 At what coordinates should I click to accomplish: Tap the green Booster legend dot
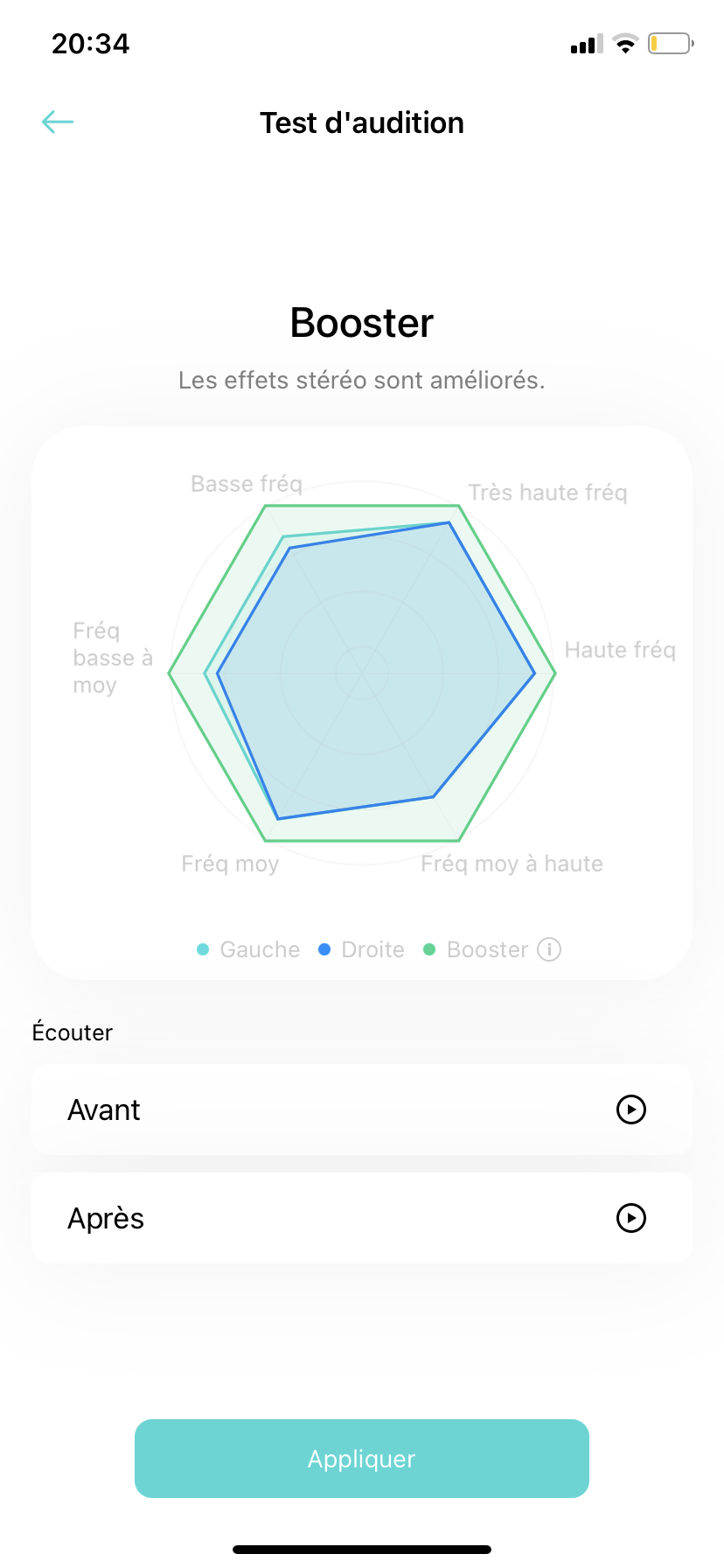tap(429, 949)
